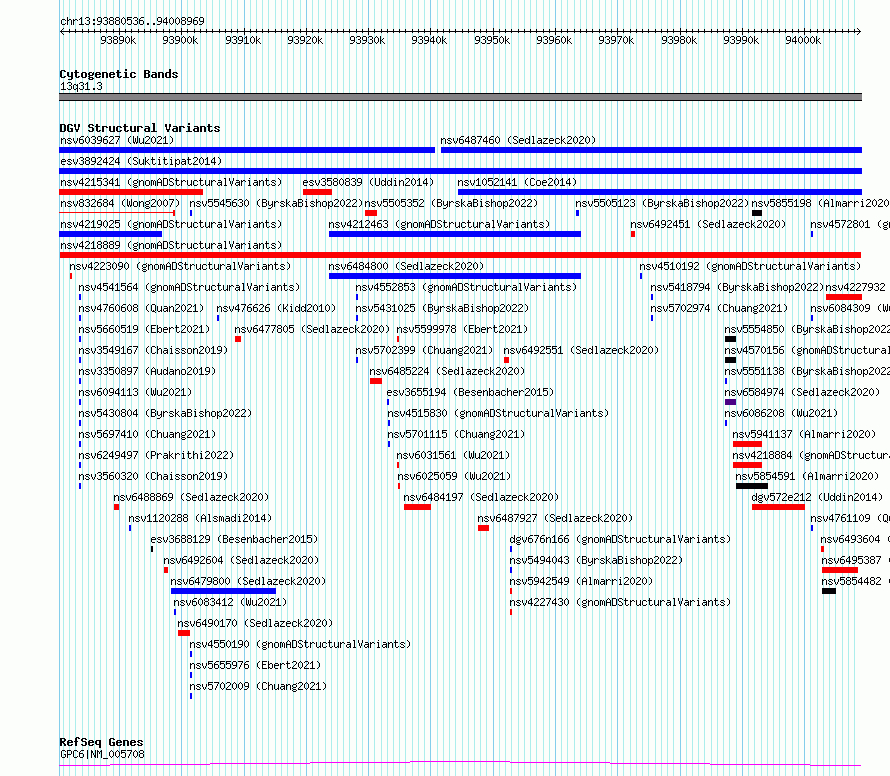The width and height of the screenshot is (890, 776).
Task: Select nsv5702399 (Chuang2021) label
Action: (424, 350)
